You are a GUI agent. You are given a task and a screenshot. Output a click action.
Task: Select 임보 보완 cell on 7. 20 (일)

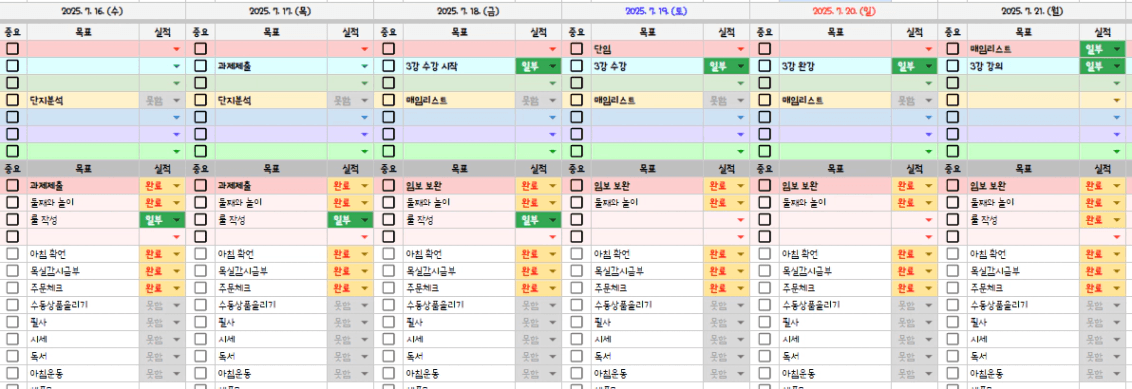(x=835, y=185)
